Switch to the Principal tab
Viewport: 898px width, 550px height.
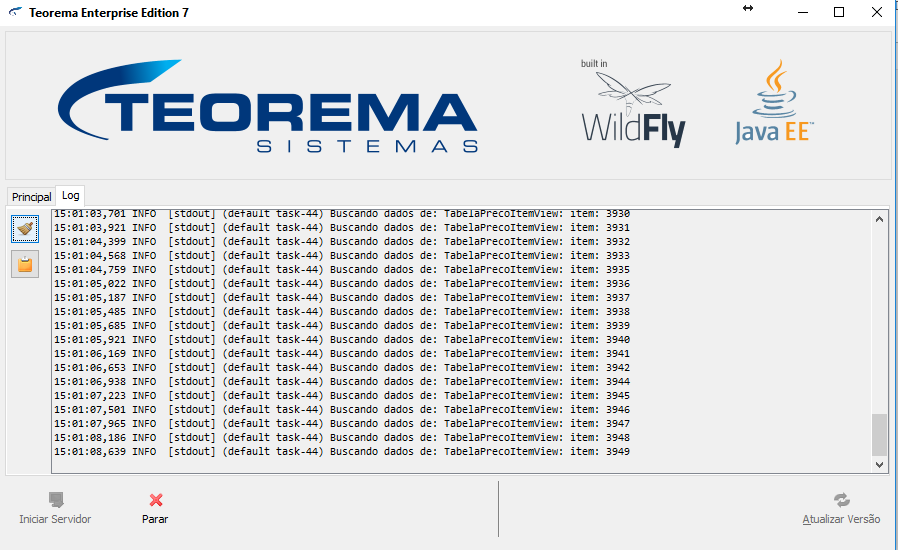(x=31, y=197)
